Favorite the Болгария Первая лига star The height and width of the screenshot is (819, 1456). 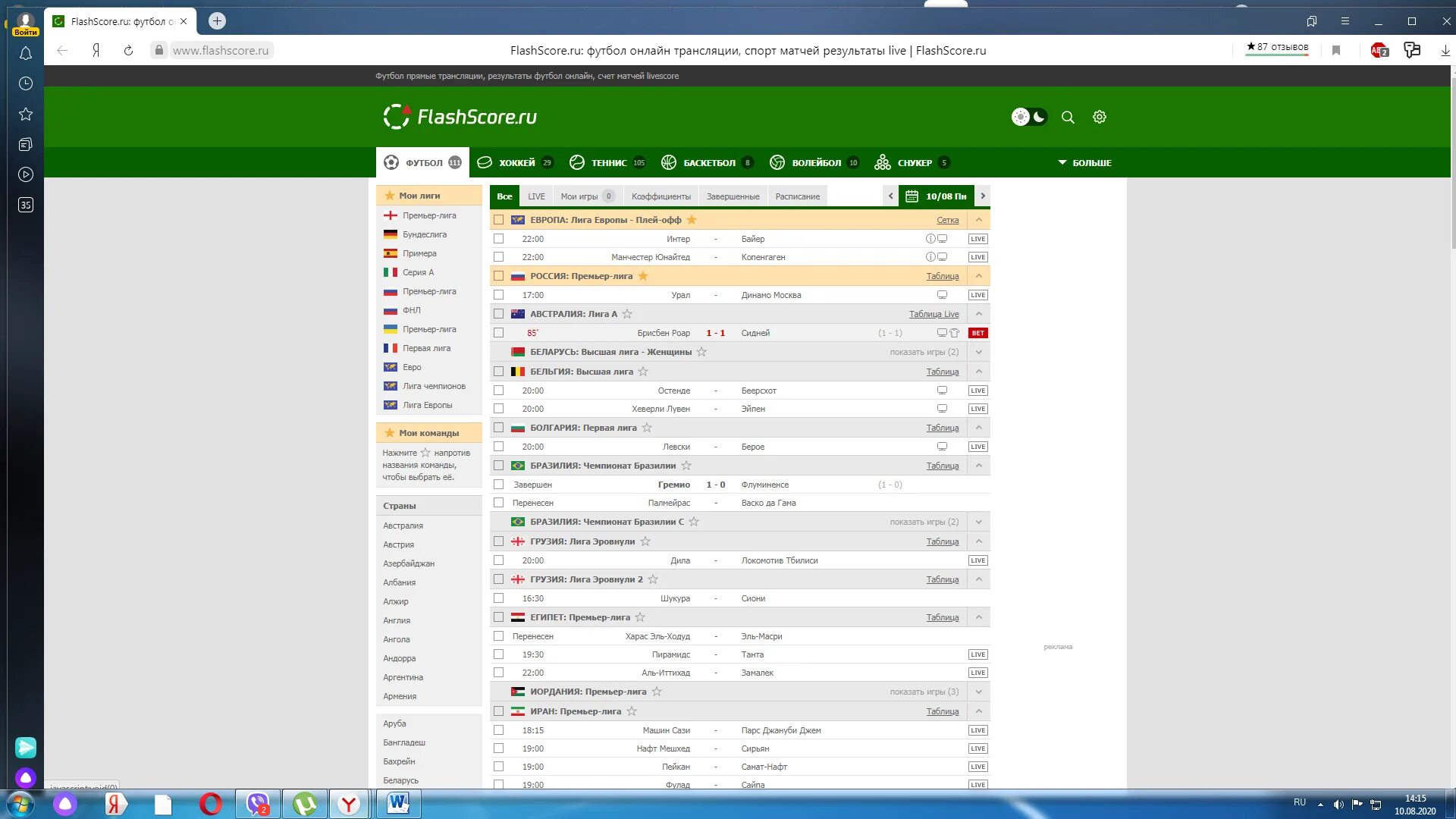coord(647,428)
